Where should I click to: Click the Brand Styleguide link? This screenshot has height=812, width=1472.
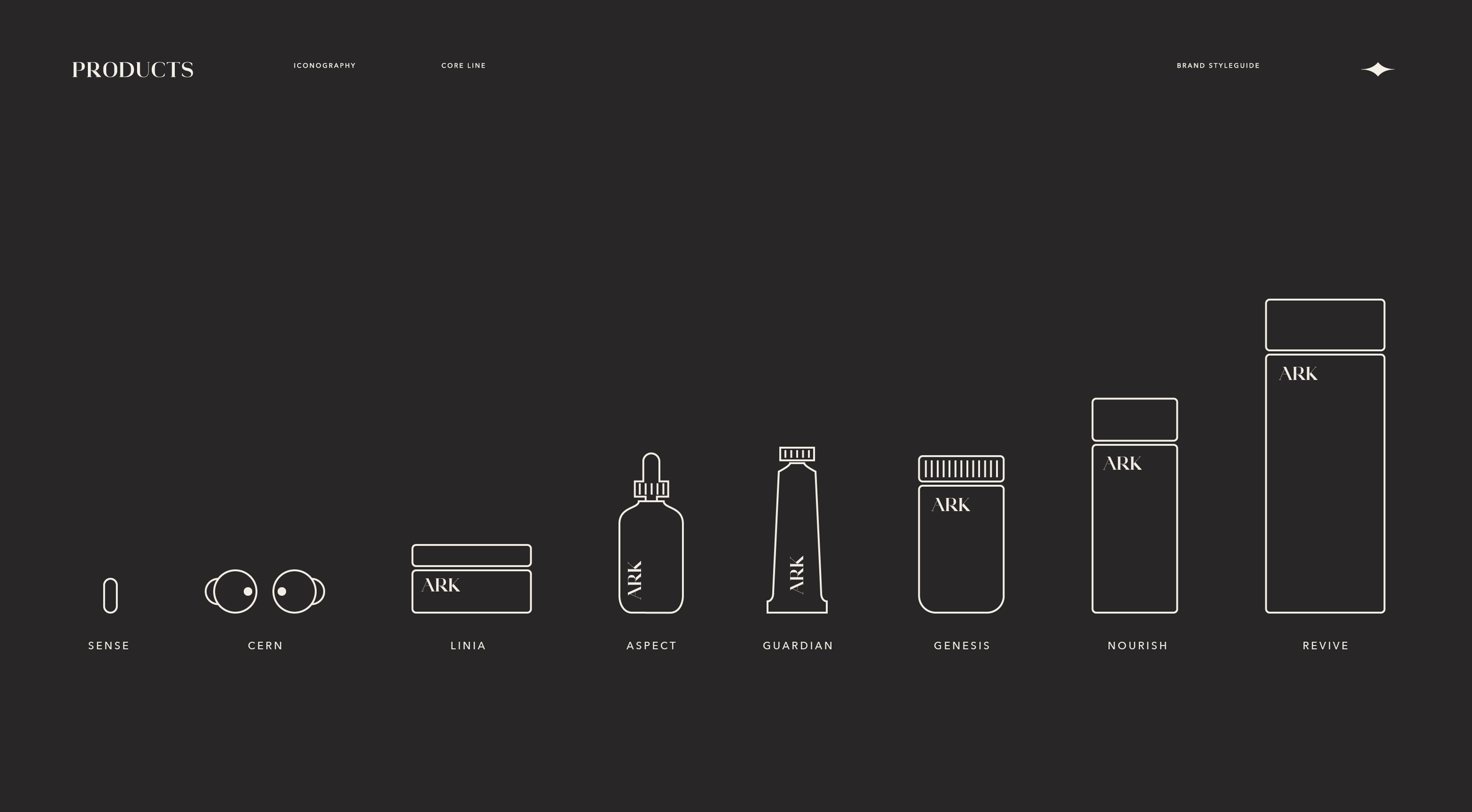[1218, 66]
